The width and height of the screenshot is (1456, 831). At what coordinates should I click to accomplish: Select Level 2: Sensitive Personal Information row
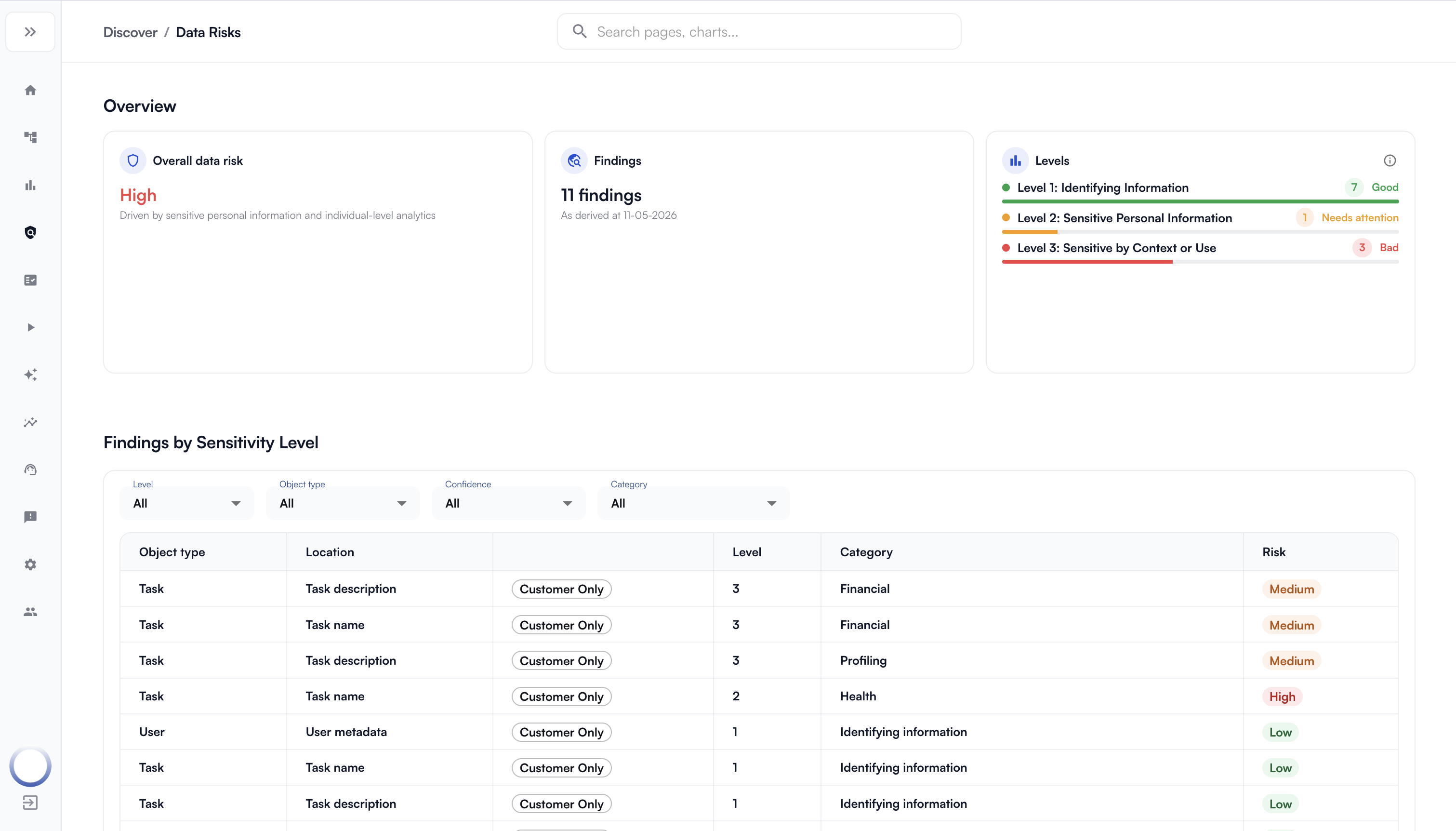click(1200, 217)
